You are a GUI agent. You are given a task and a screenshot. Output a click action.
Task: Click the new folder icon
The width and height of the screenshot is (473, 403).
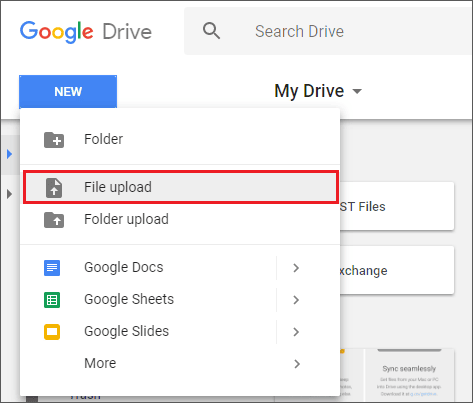click(54, 140)
